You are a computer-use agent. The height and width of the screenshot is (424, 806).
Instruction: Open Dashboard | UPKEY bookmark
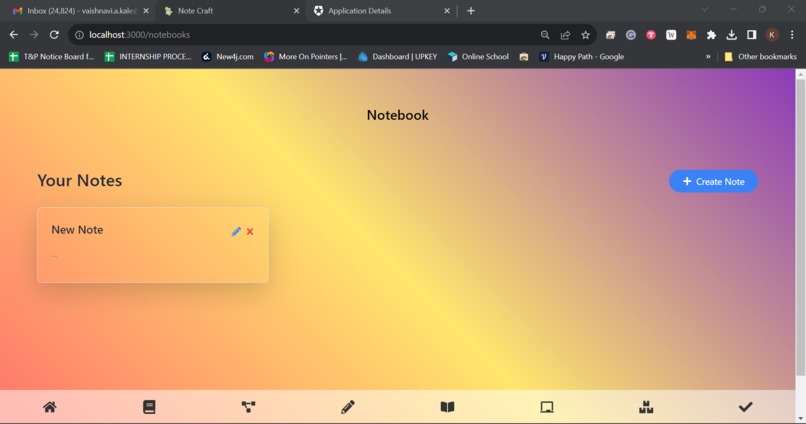tap(397, 57)
